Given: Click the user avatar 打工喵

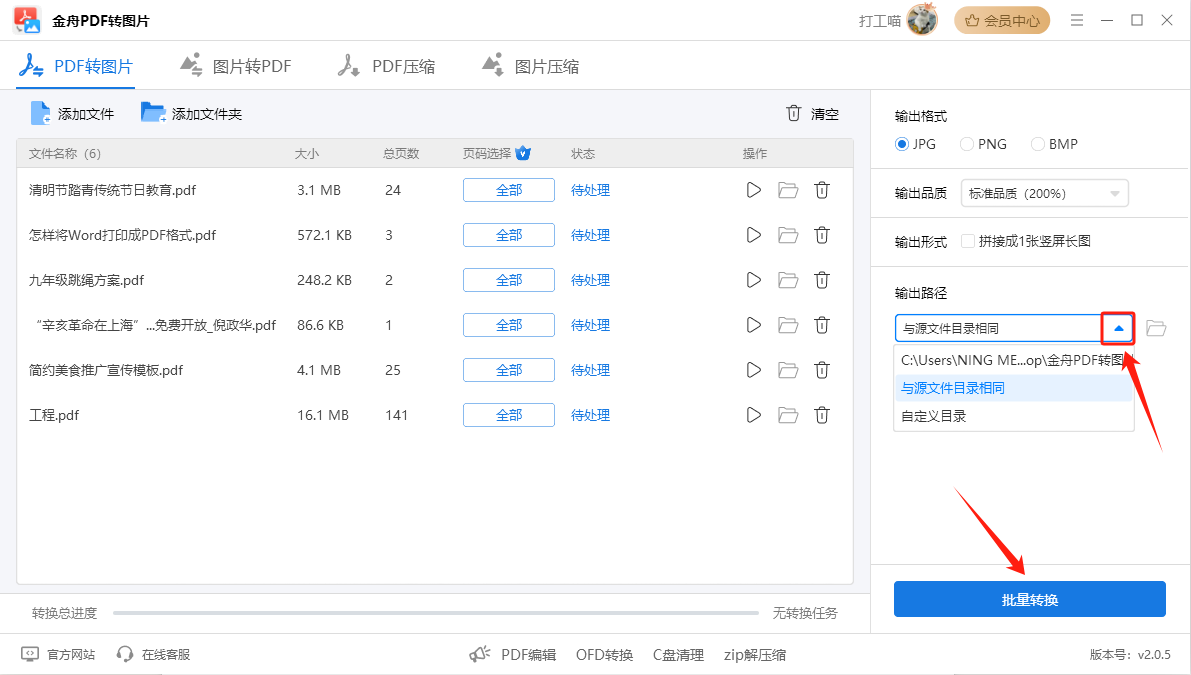Looking at the screenshot, I should coord(922,21).
